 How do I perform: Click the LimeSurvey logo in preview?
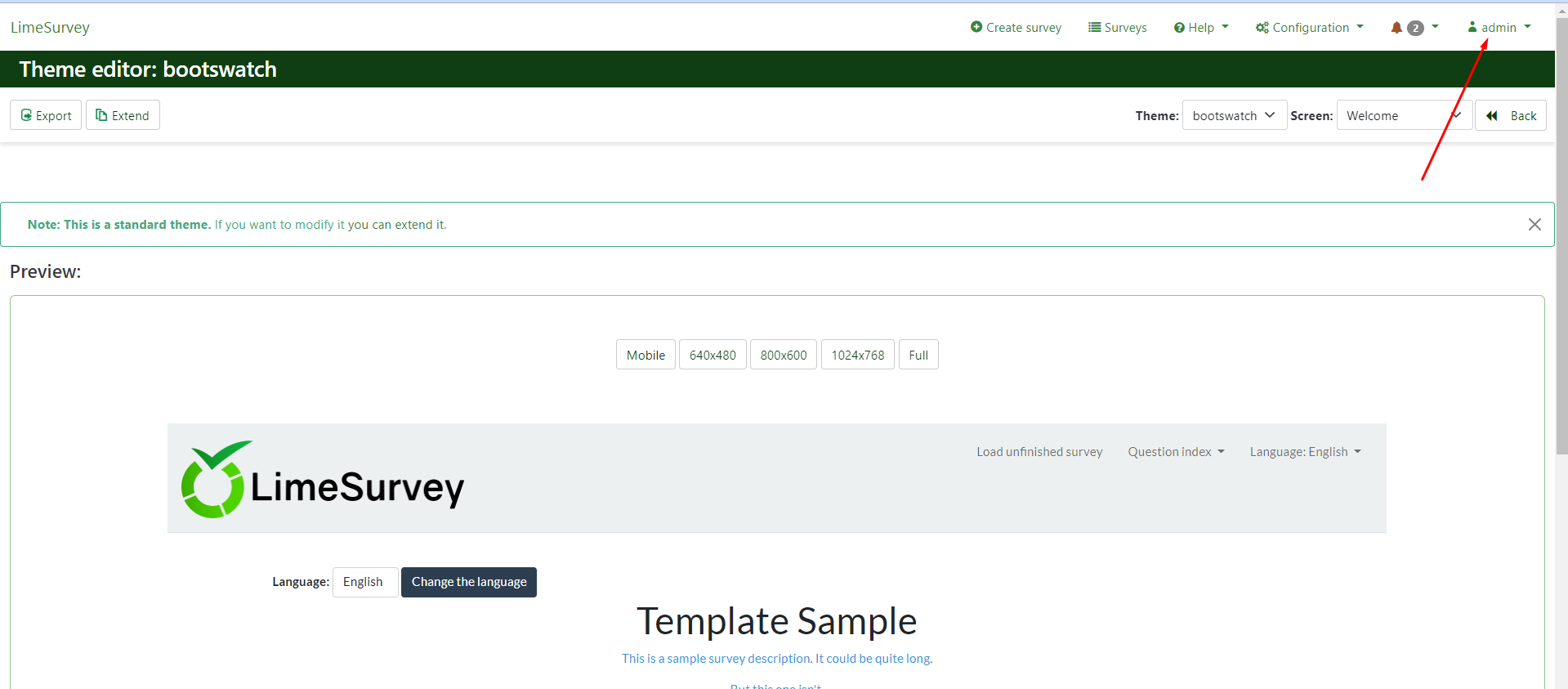click(x=323, y=480)
